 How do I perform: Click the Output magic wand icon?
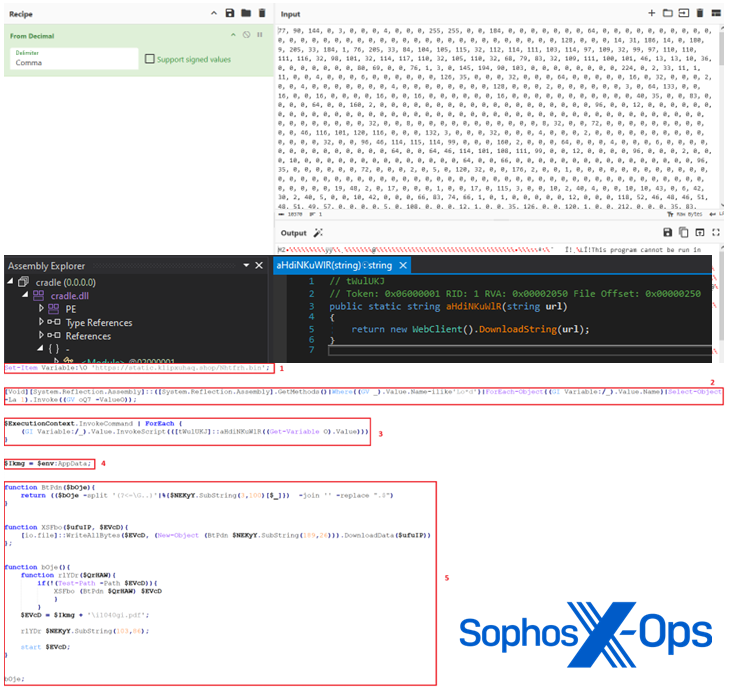pyautogui.click(x=318, y=233)
